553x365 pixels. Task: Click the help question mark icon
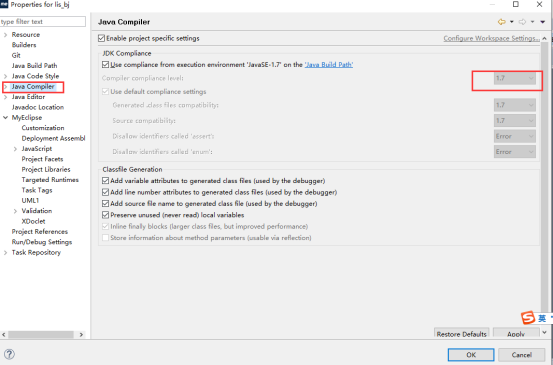[9, 354]
